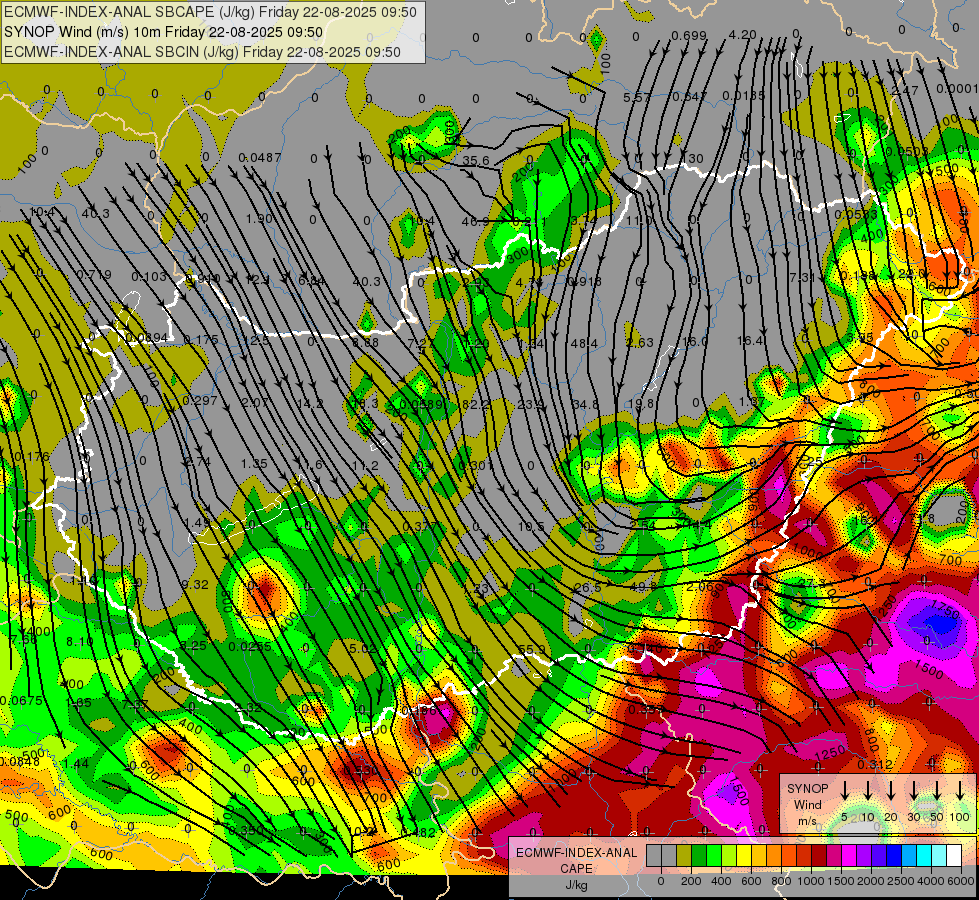Pick the leftmost grey swatch in CAPE color bar
The height and width of the screenshot is (900, 979).
point(654,856)
